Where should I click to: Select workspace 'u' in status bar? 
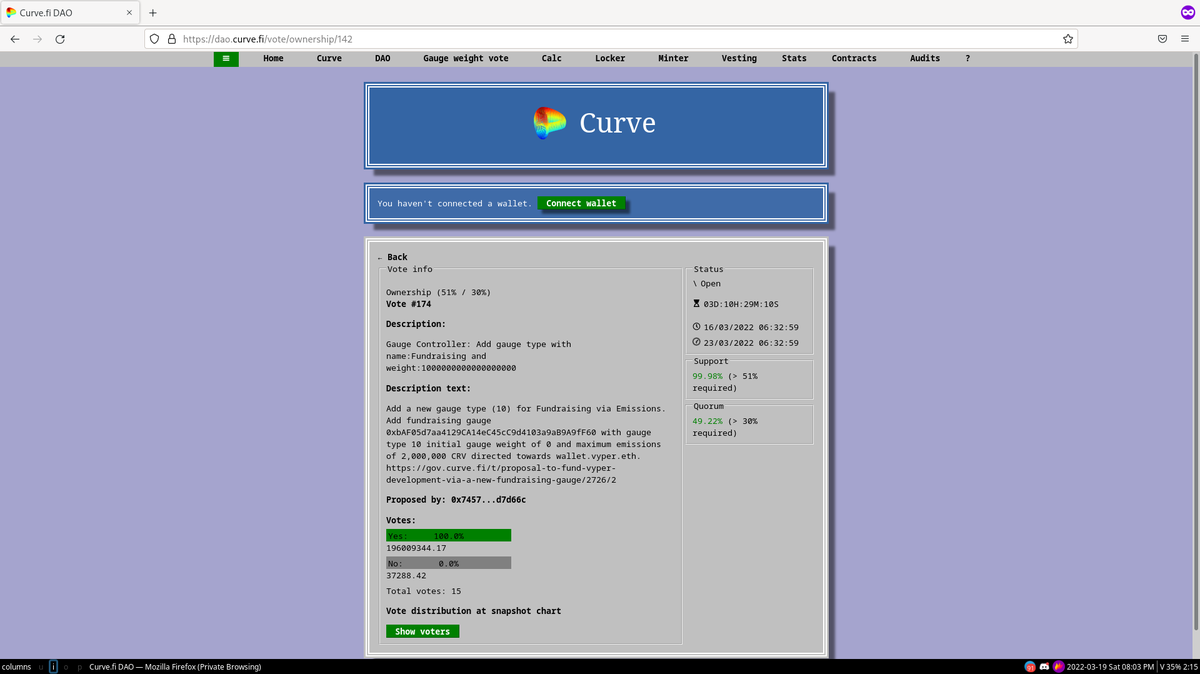pos(39,667)
